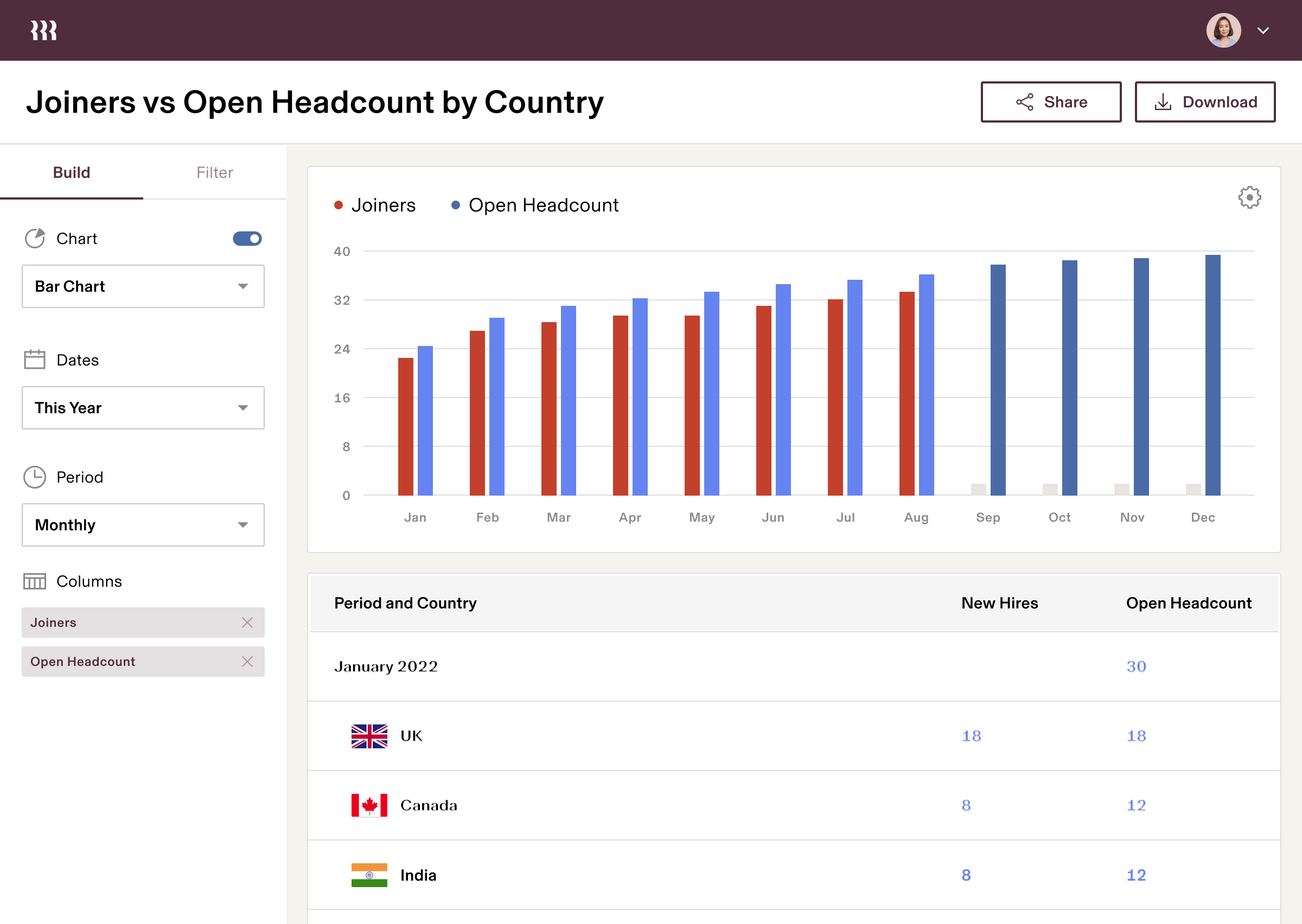Switch to the Filter tab

pyautogui.click(x=214, y=172)
